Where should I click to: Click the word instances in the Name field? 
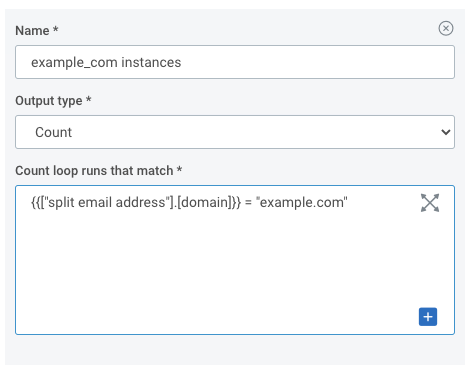(x=151, y=62)
